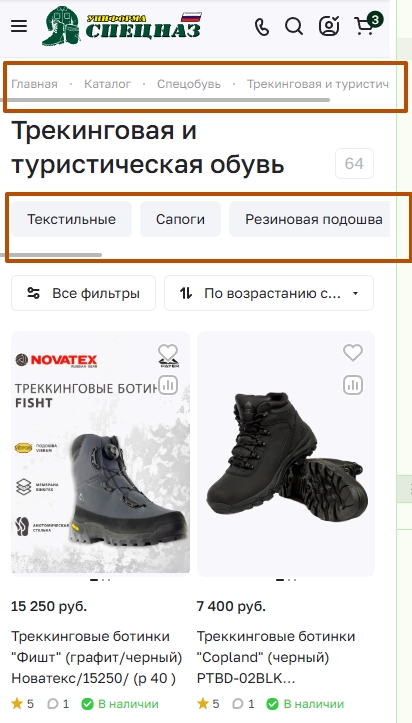Open the Copland black boots product image
This screenshot has width=412, height=723.
[286, 454]
